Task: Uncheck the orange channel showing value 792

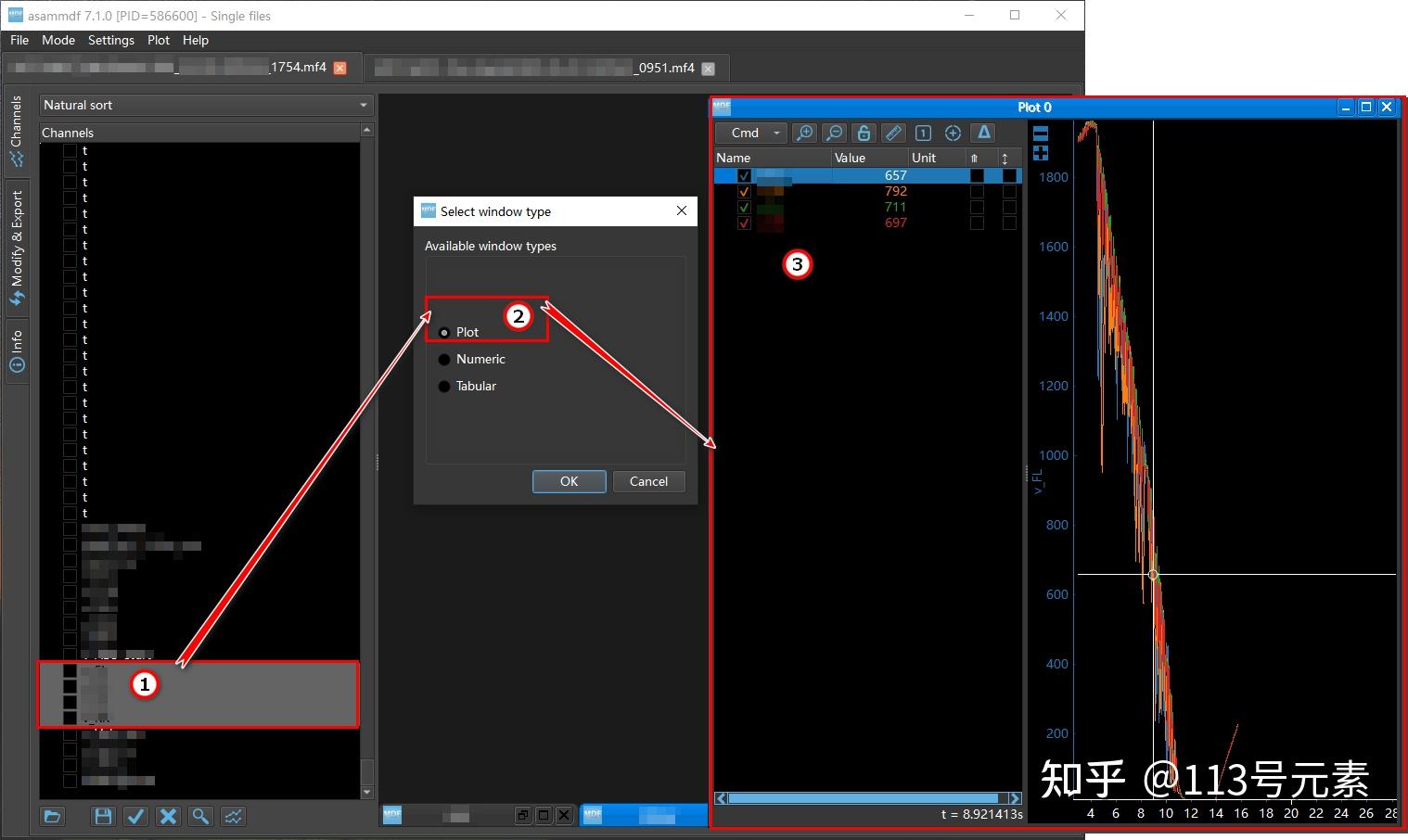Action: click(x=744, y=191)
